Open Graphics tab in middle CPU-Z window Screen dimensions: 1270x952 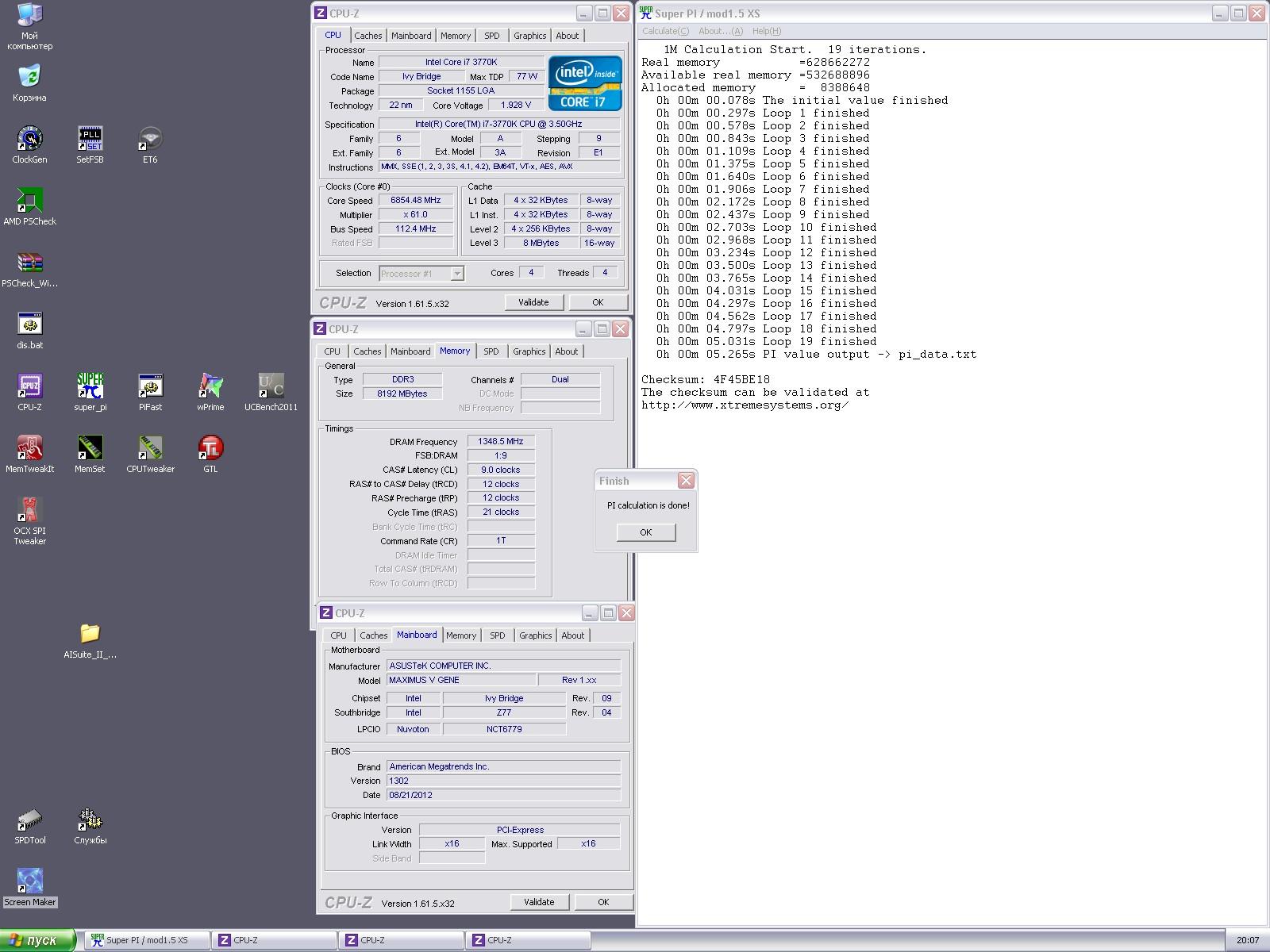coord(529,351)
